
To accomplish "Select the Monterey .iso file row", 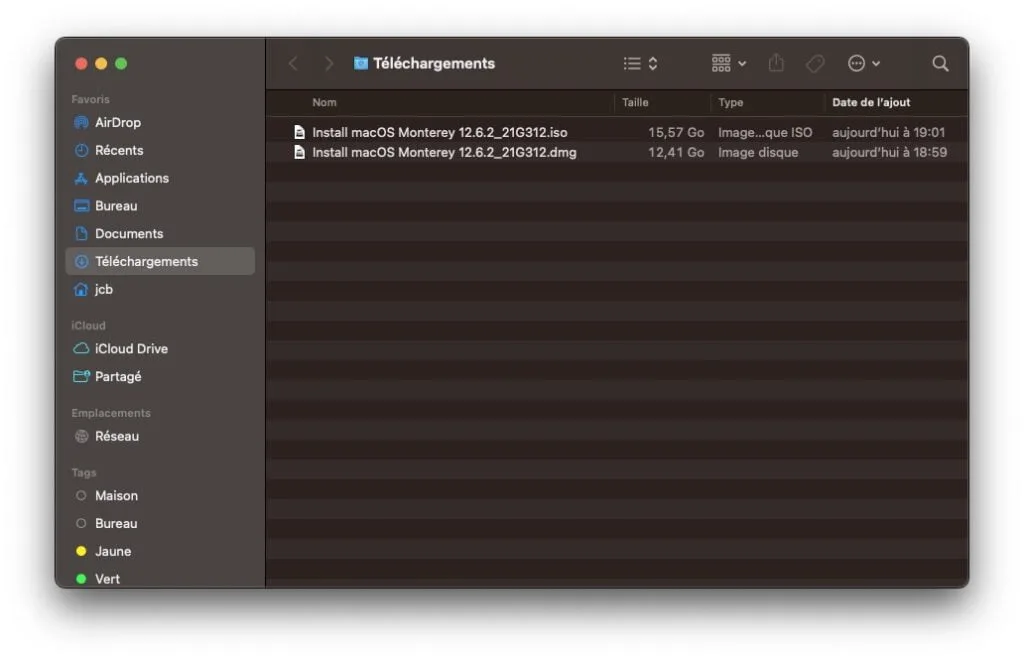I will pos(616,132).
